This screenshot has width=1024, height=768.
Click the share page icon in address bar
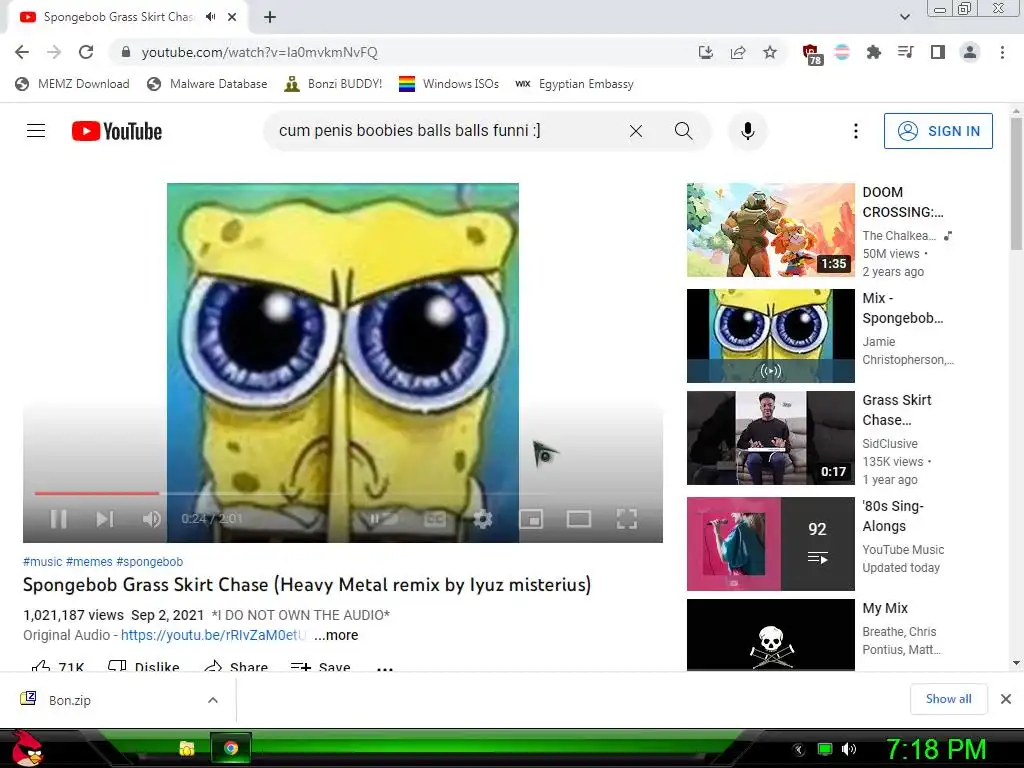738,52
